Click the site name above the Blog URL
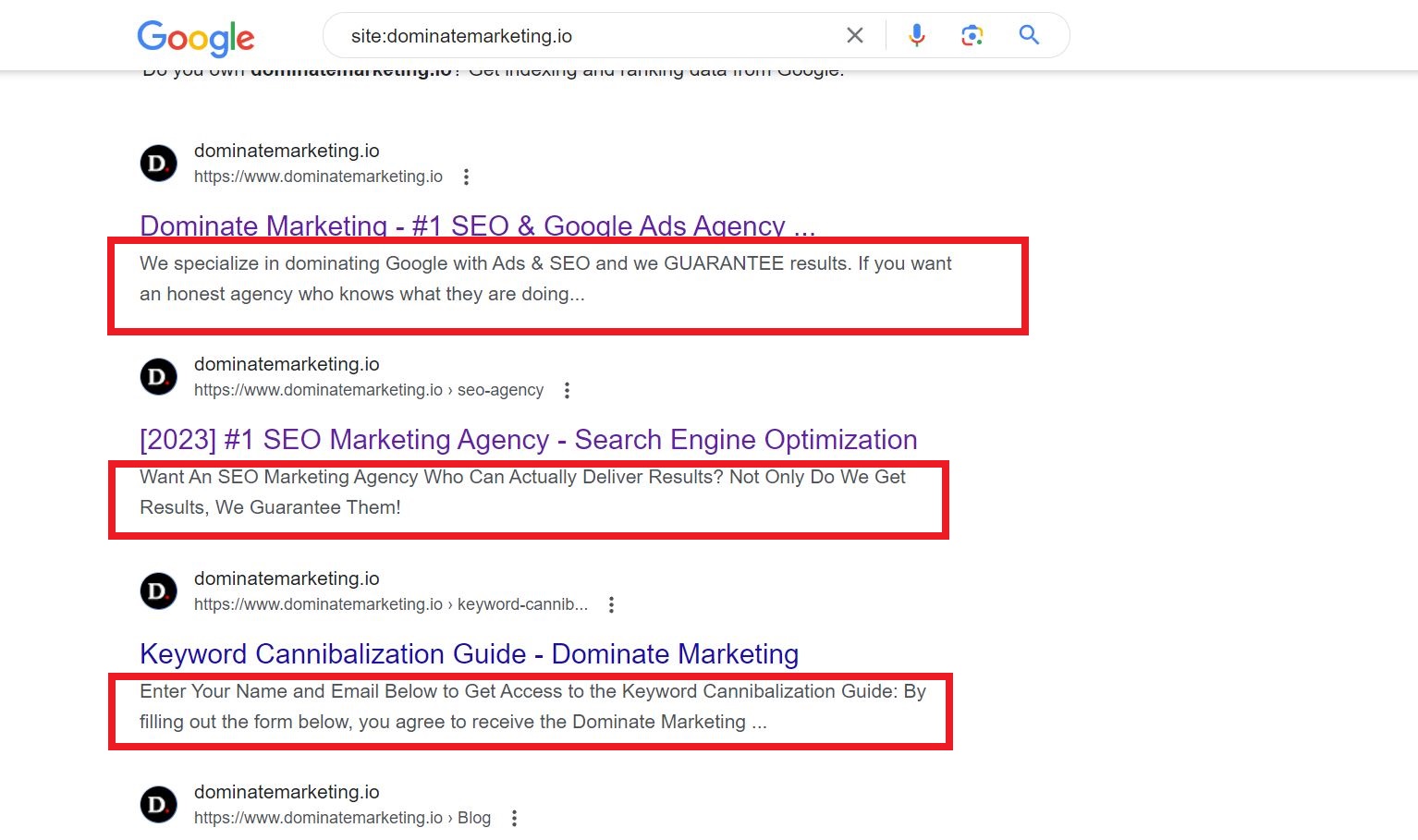This screenshot has height=840, width=1418. (287, 792)
